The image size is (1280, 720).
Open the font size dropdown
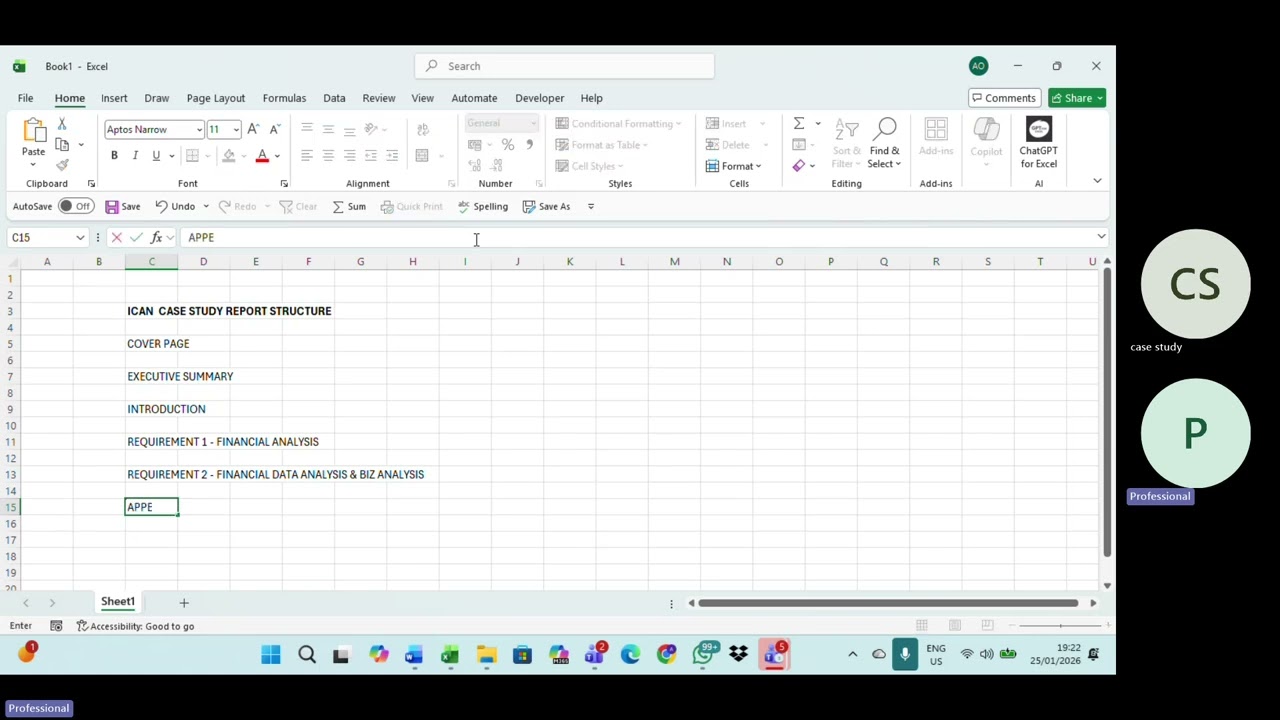pyautogui.click(x=235, y=129)
